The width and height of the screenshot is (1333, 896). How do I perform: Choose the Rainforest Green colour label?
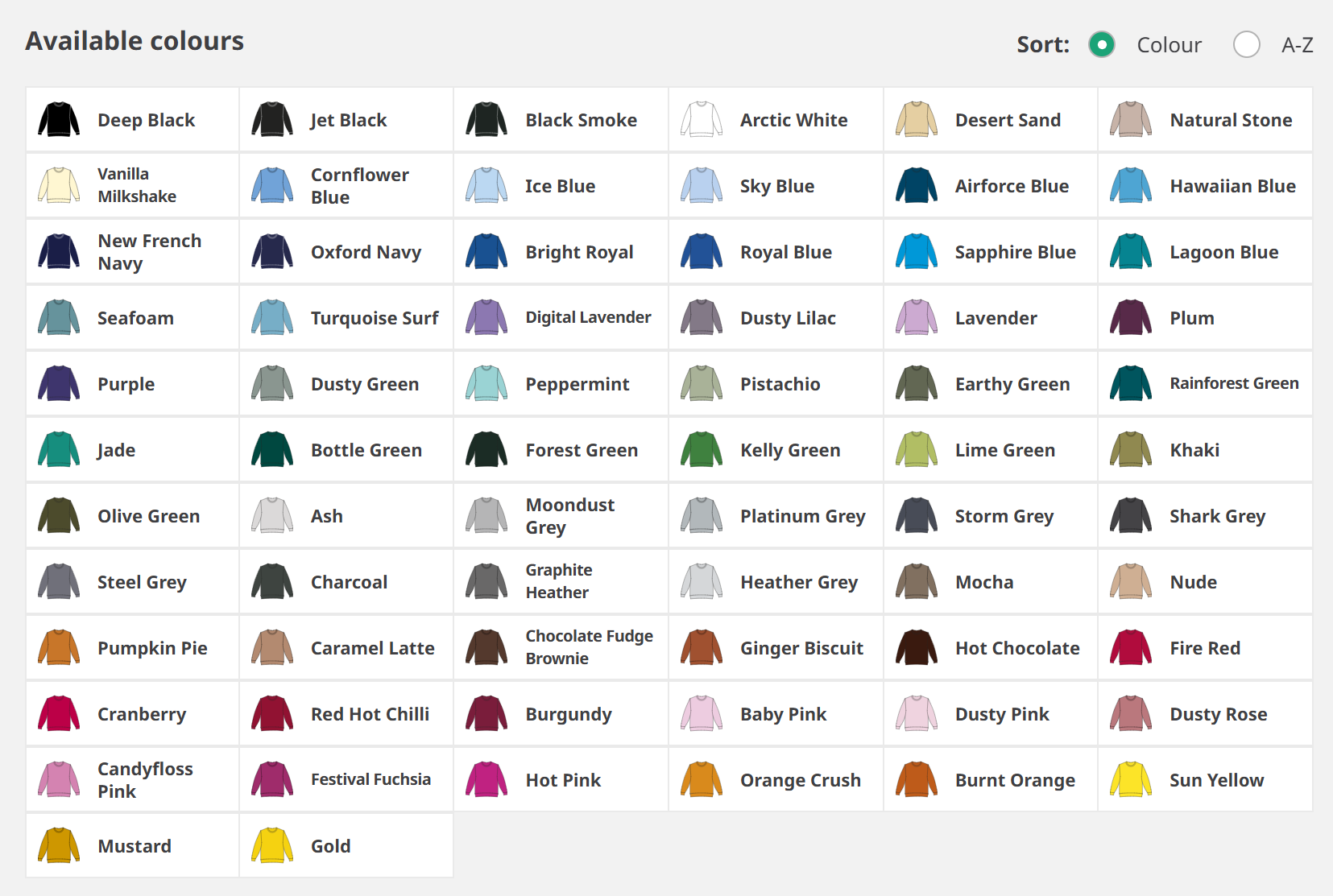[1234, 384]
